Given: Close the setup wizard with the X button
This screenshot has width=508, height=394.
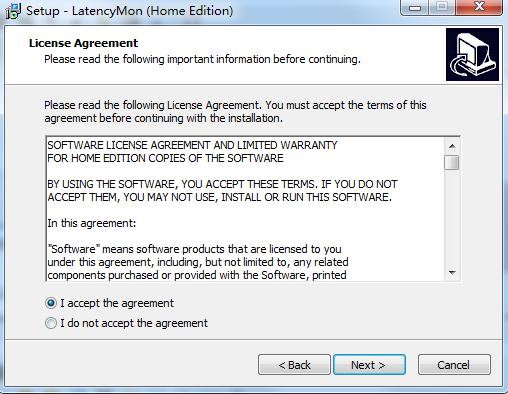Looking at the screenshot, I should click(479, 7).
